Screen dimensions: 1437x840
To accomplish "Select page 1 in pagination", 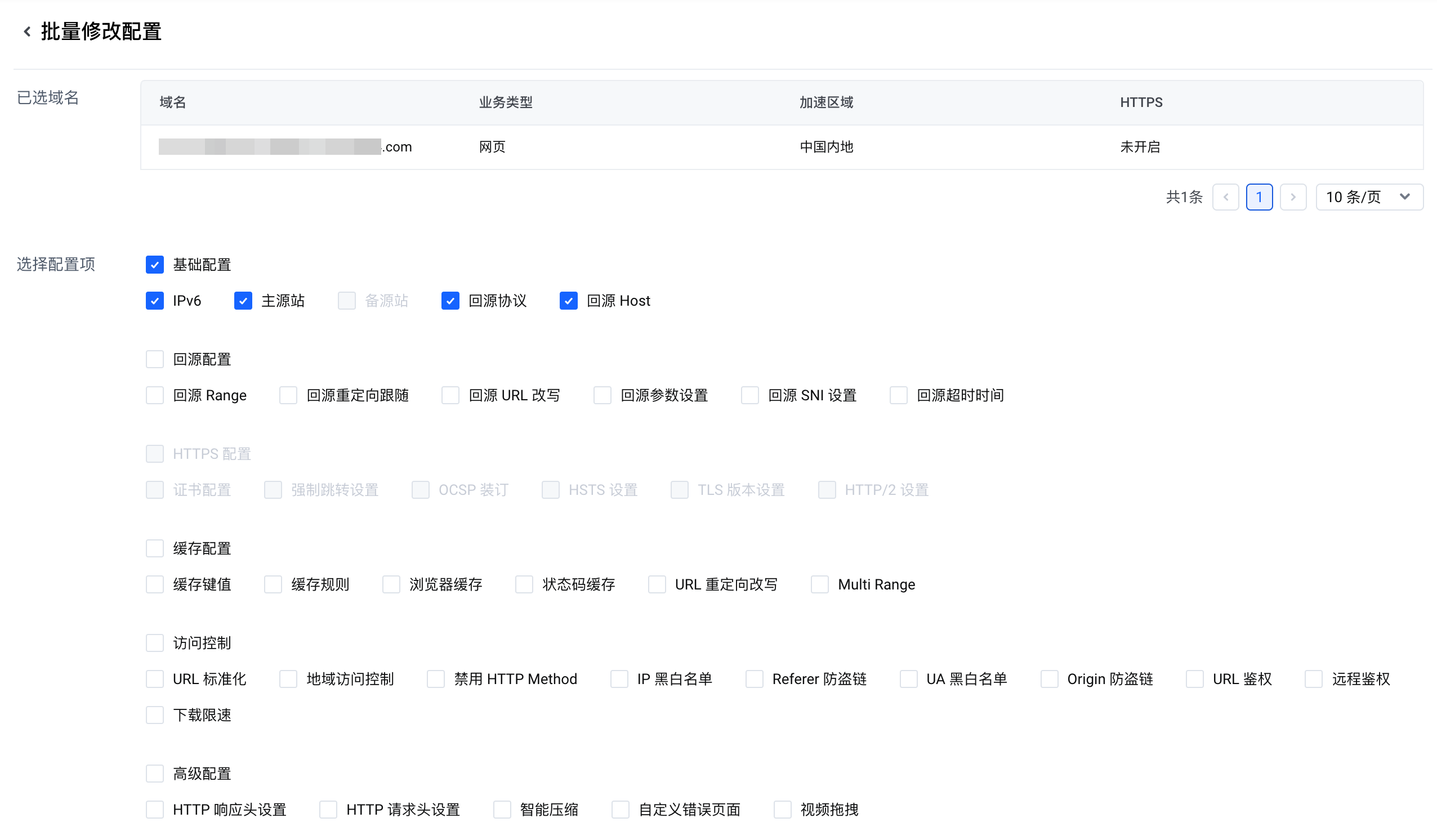I will click(1259, 197).
